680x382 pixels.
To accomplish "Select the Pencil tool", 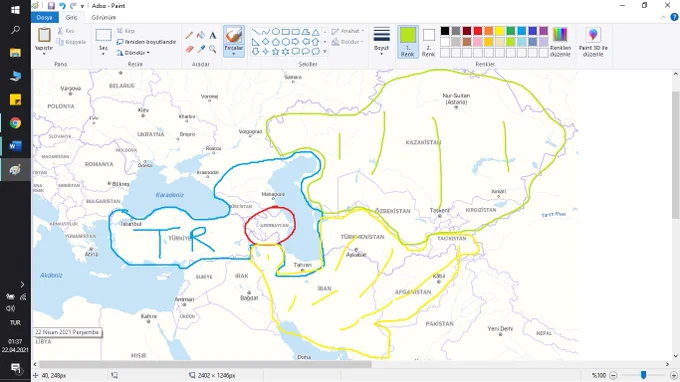I will [189, 36].
